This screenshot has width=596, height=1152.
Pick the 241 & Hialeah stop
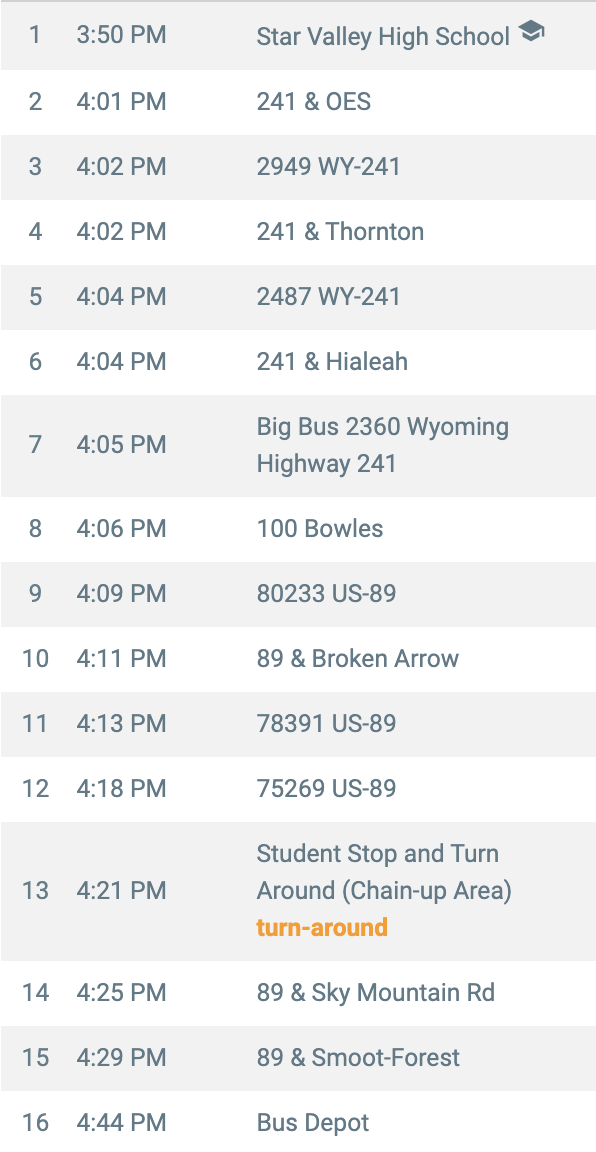[x=298, y=362]
